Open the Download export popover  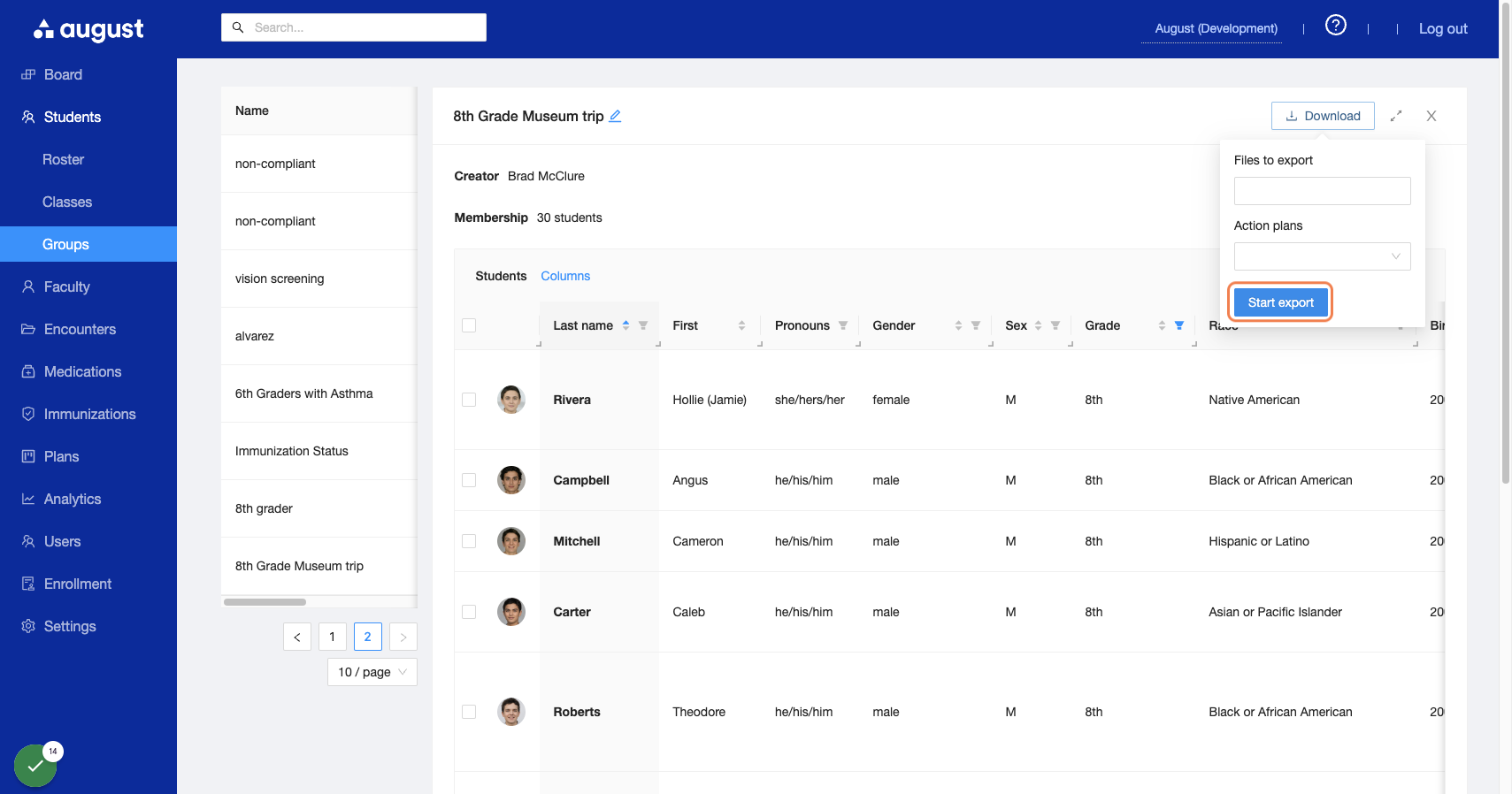pos(1323,116)
